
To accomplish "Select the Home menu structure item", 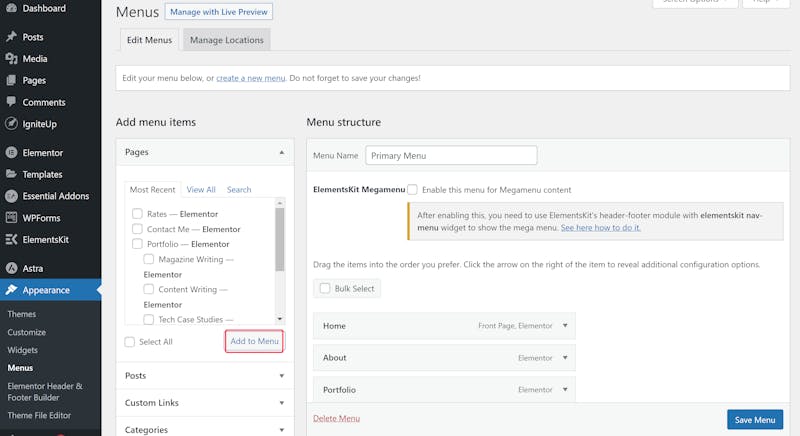I will pos(444,325).
